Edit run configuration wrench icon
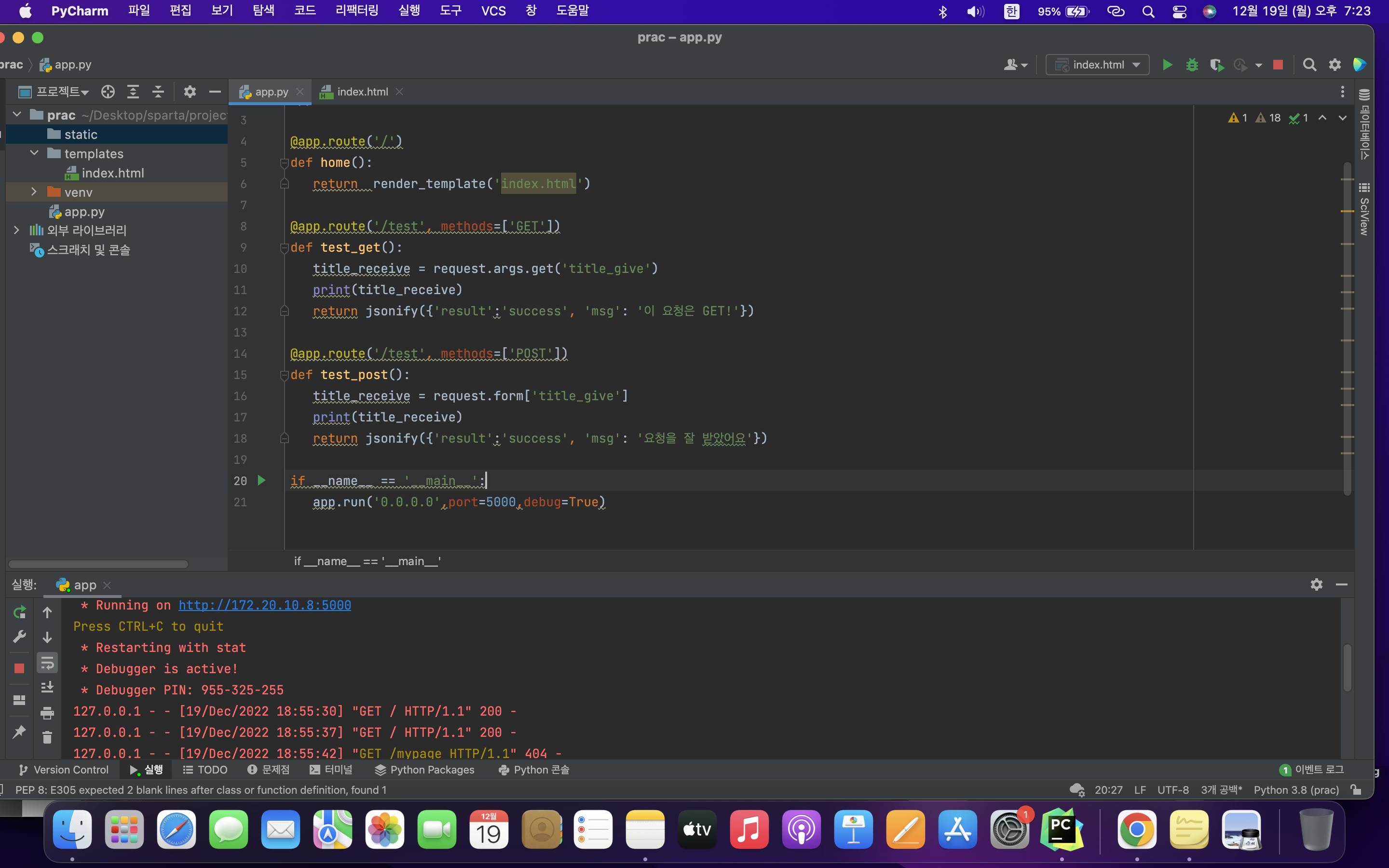The image size is (1389, 868). 19,636
